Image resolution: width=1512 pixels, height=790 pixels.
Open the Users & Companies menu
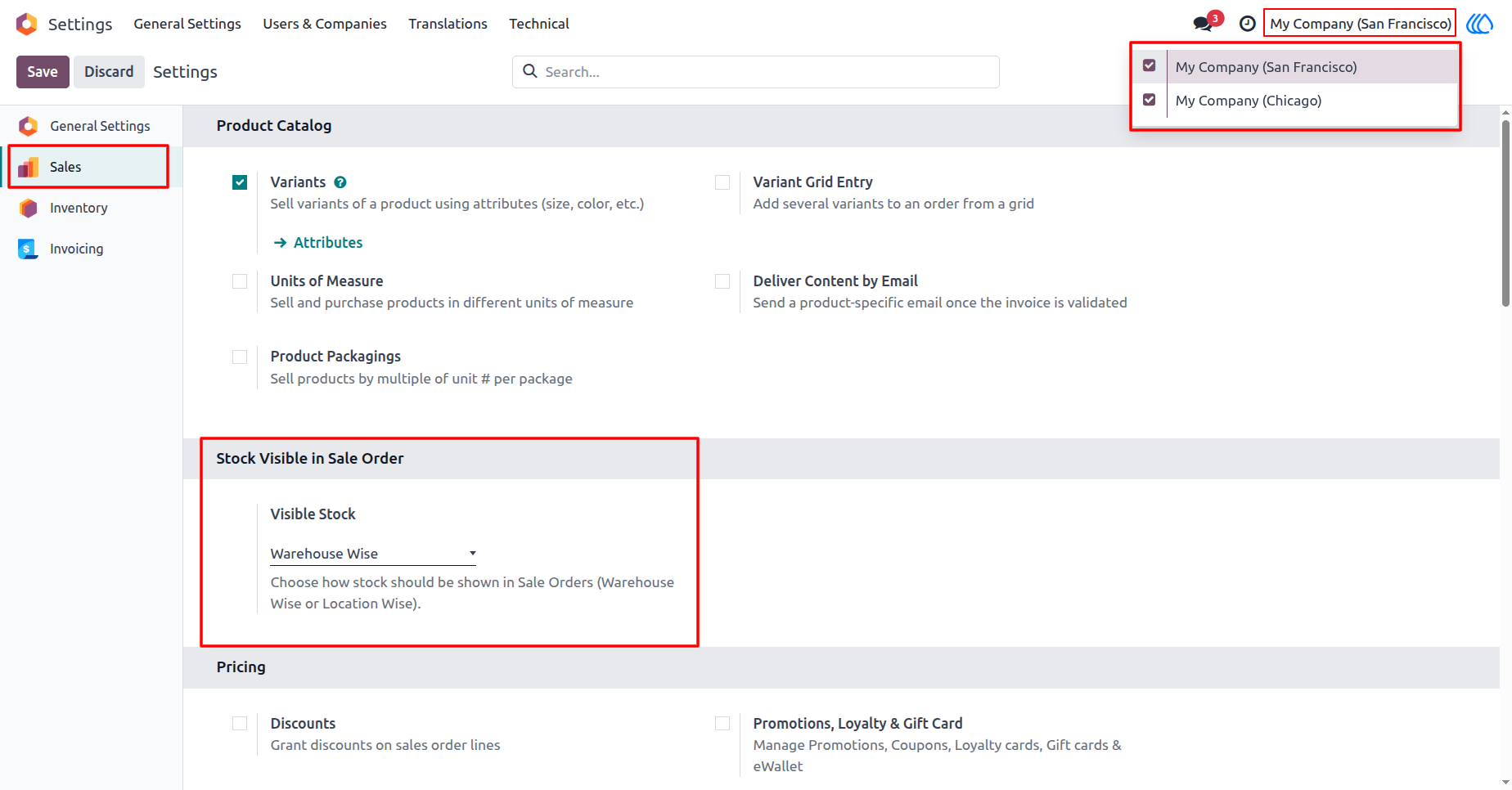tap(325, 24)
